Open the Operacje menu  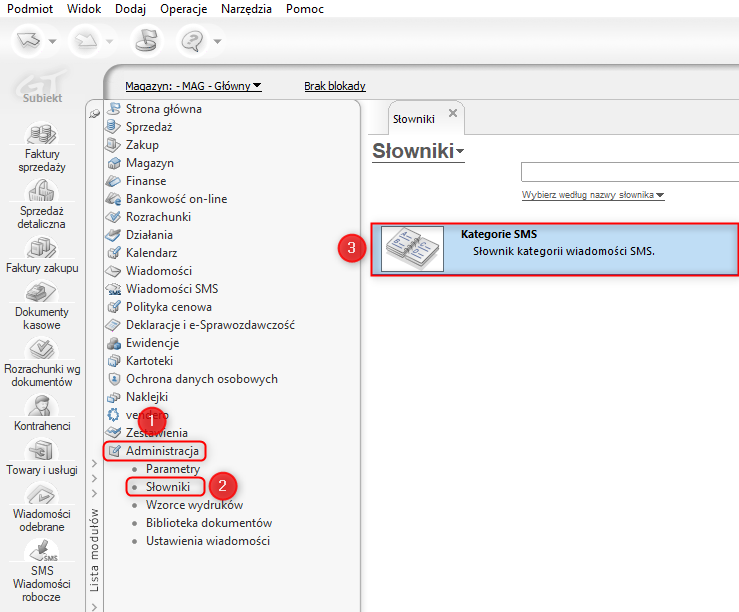point(183,8)
